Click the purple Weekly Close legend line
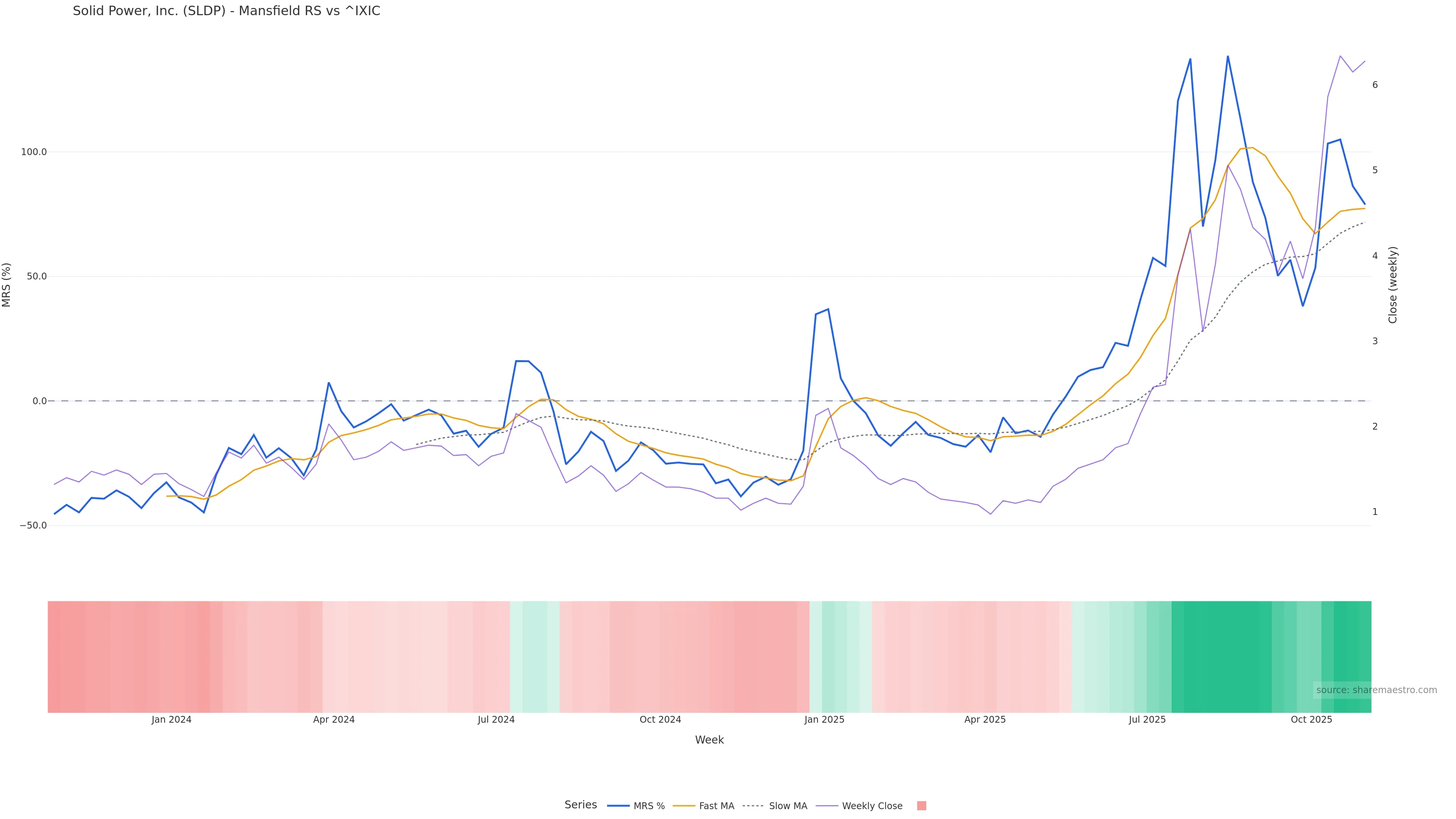 click(x=827, y=806)
